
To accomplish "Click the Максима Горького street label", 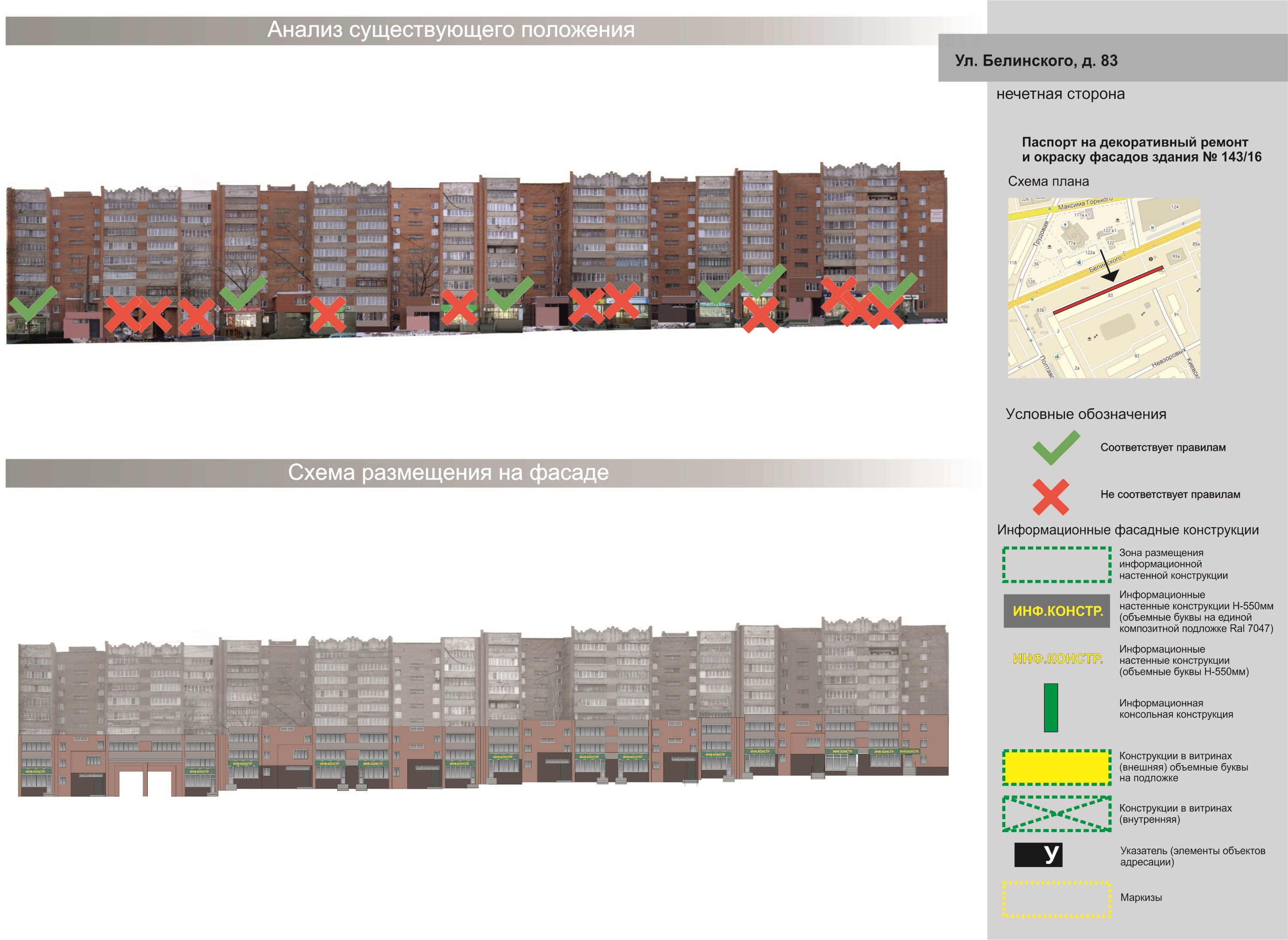I will (1086, 204).
